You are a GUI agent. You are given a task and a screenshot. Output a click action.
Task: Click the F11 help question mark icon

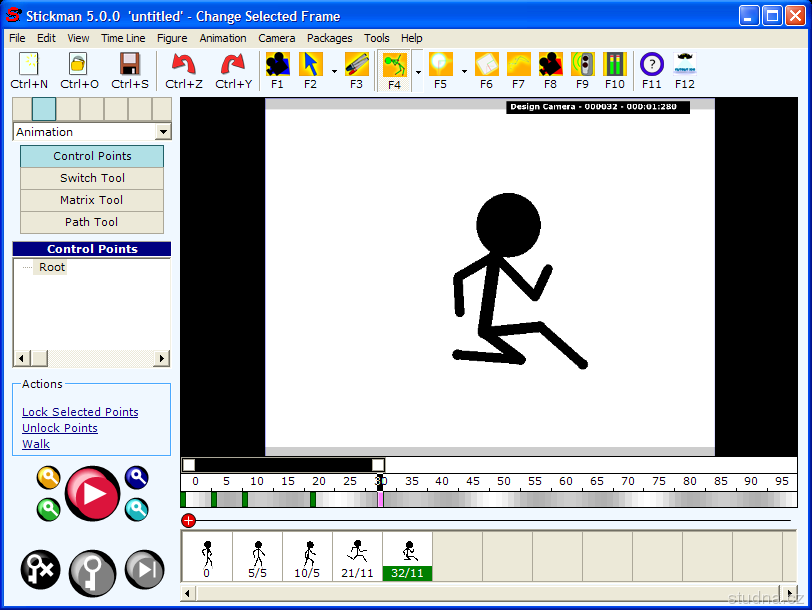652,65
